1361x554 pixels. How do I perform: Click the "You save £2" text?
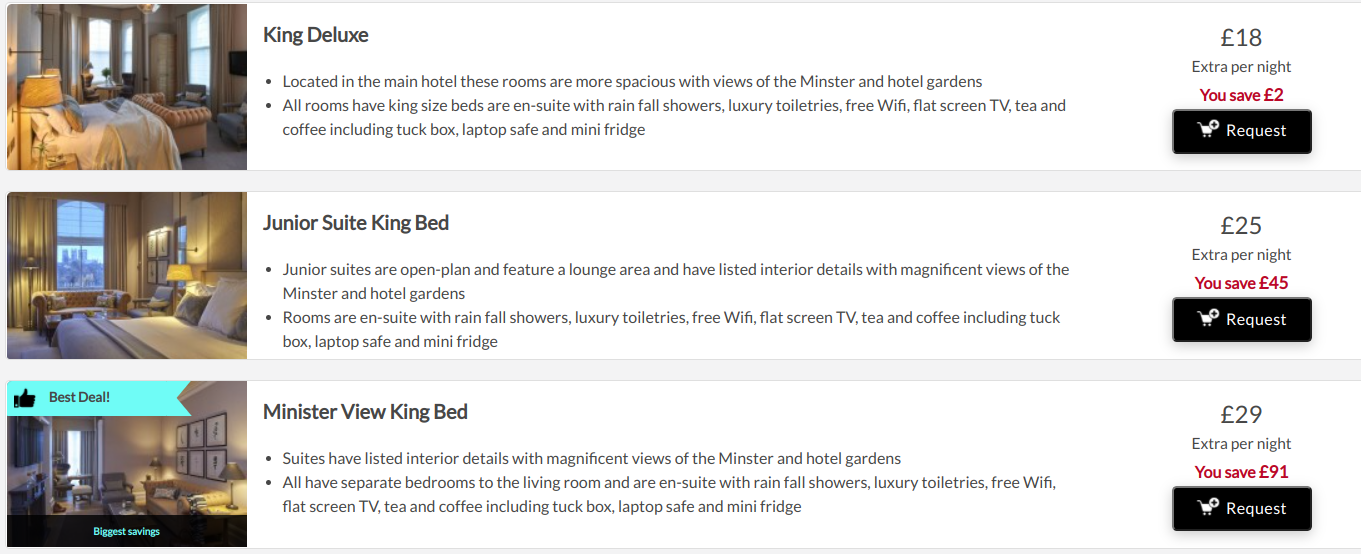pyautogui.click(x=1241, y=95)
